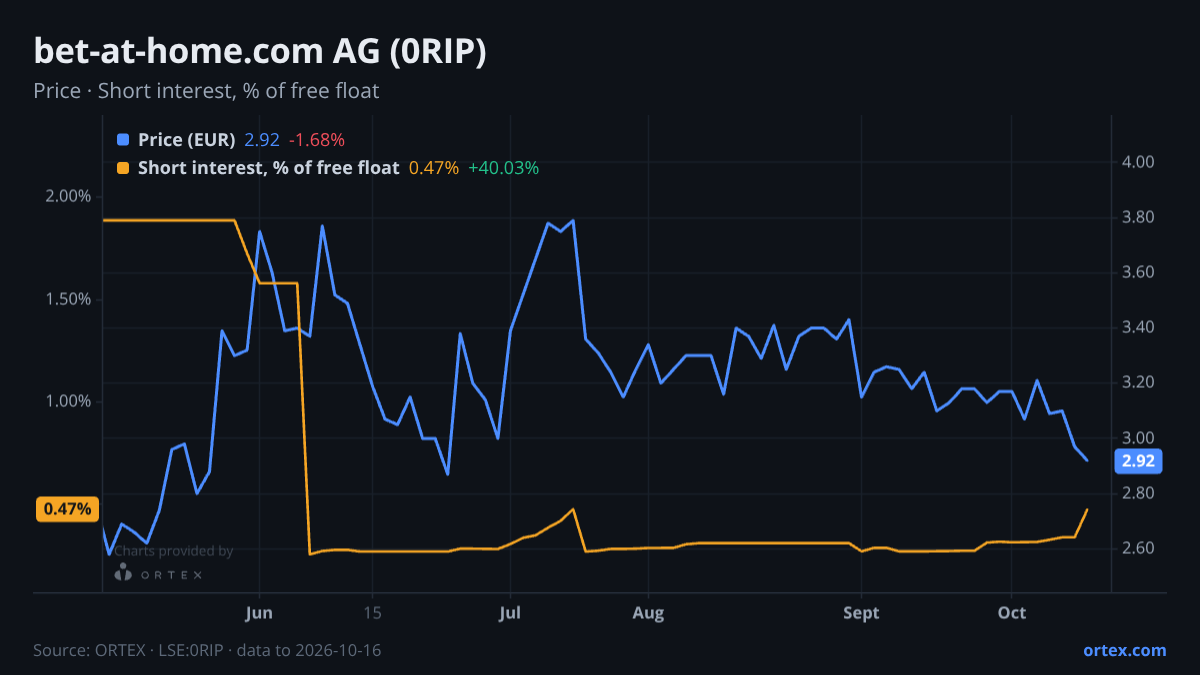
Task: Click the subtitle Price · Short interest text
Action: [x=206, y=91]
